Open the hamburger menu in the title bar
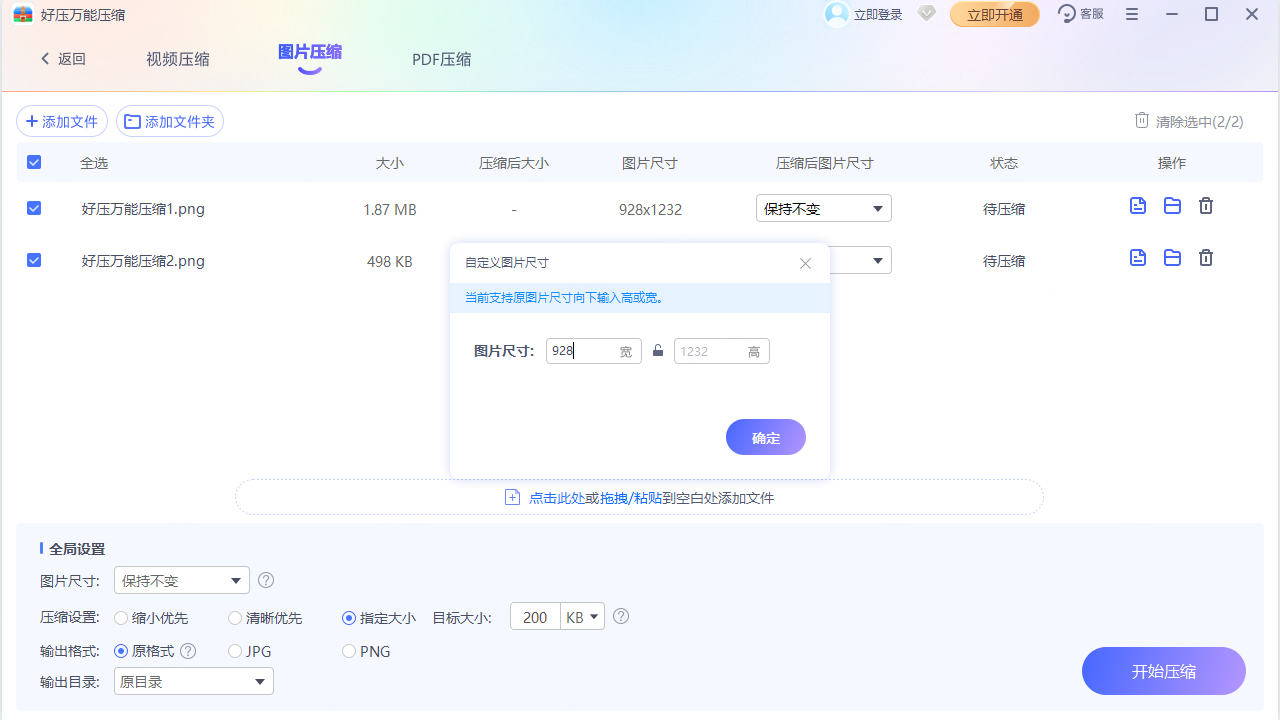The width and height of the screenshot is (1280, 720). (1131, 15)
